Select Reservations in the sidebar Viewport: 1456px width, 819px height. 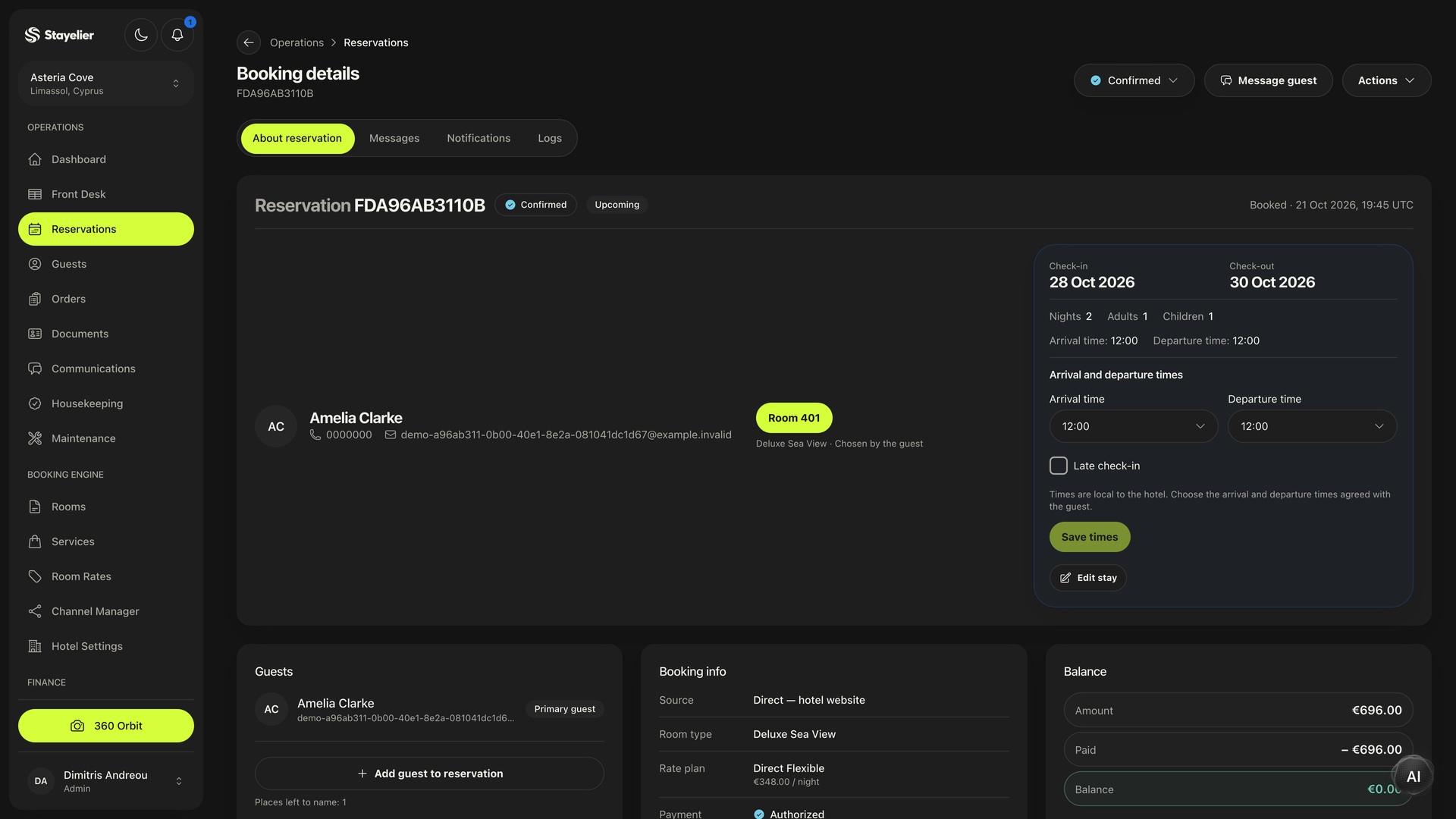click(106, 229)
